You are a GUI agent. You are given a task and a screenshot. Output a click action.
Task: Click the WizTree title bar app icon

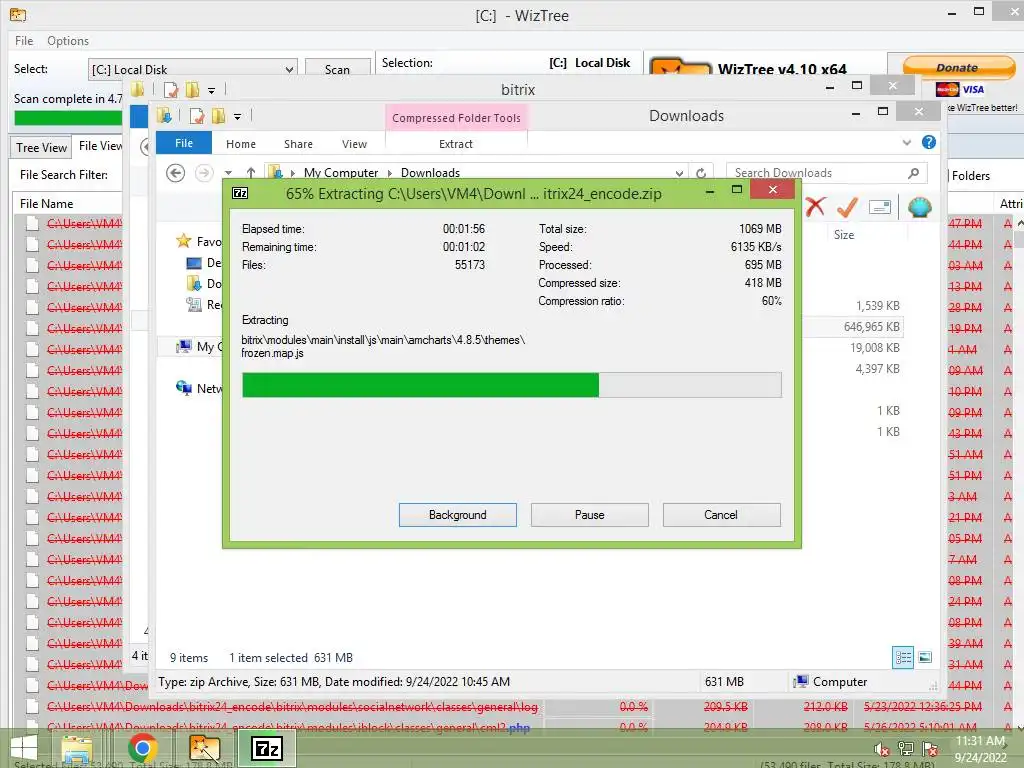coord(18,14)
